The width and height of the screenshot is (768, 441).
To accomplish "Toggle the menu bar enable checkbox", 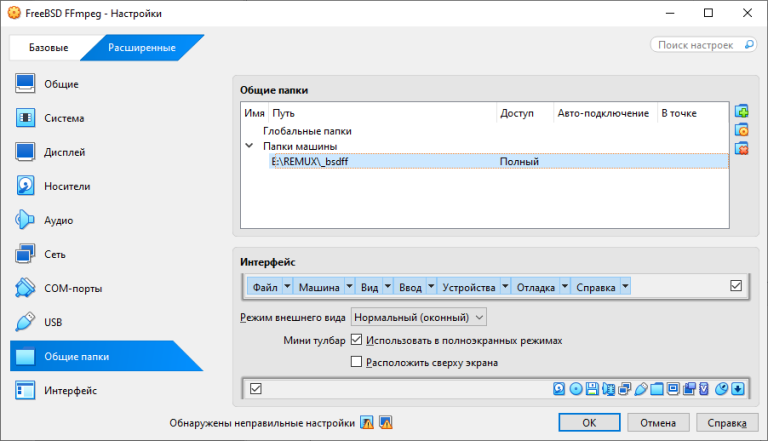I will click(x=736, y=286).
